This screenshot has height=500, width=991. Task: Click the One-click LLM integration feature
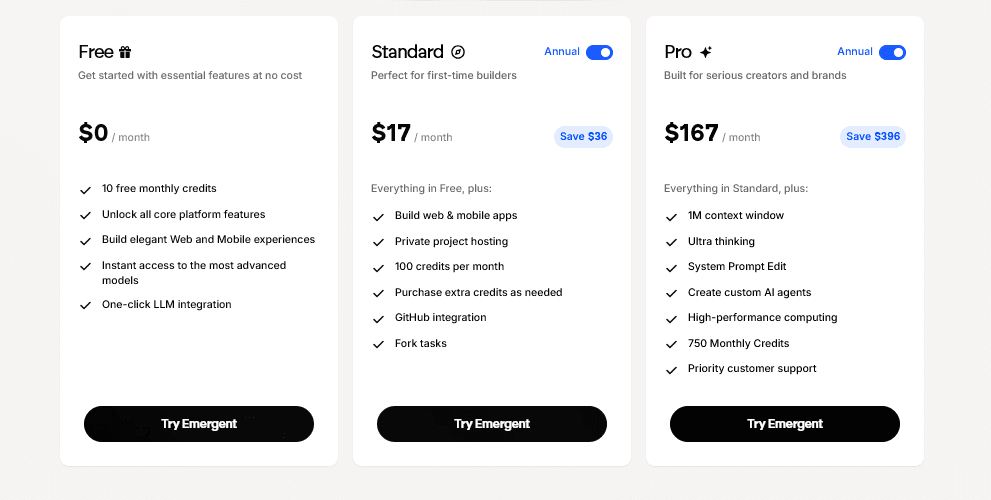coord(166,304)
